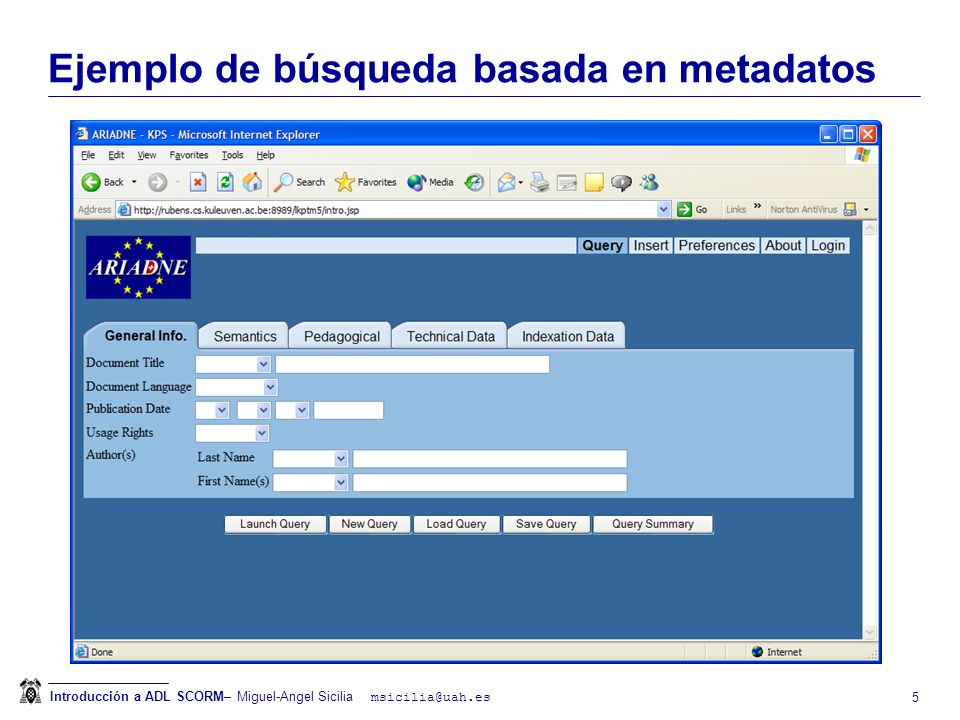The width and height of the screenshot is (960, 720).
Task: Switch to the Technical Data tab
Action: (451, 336)
